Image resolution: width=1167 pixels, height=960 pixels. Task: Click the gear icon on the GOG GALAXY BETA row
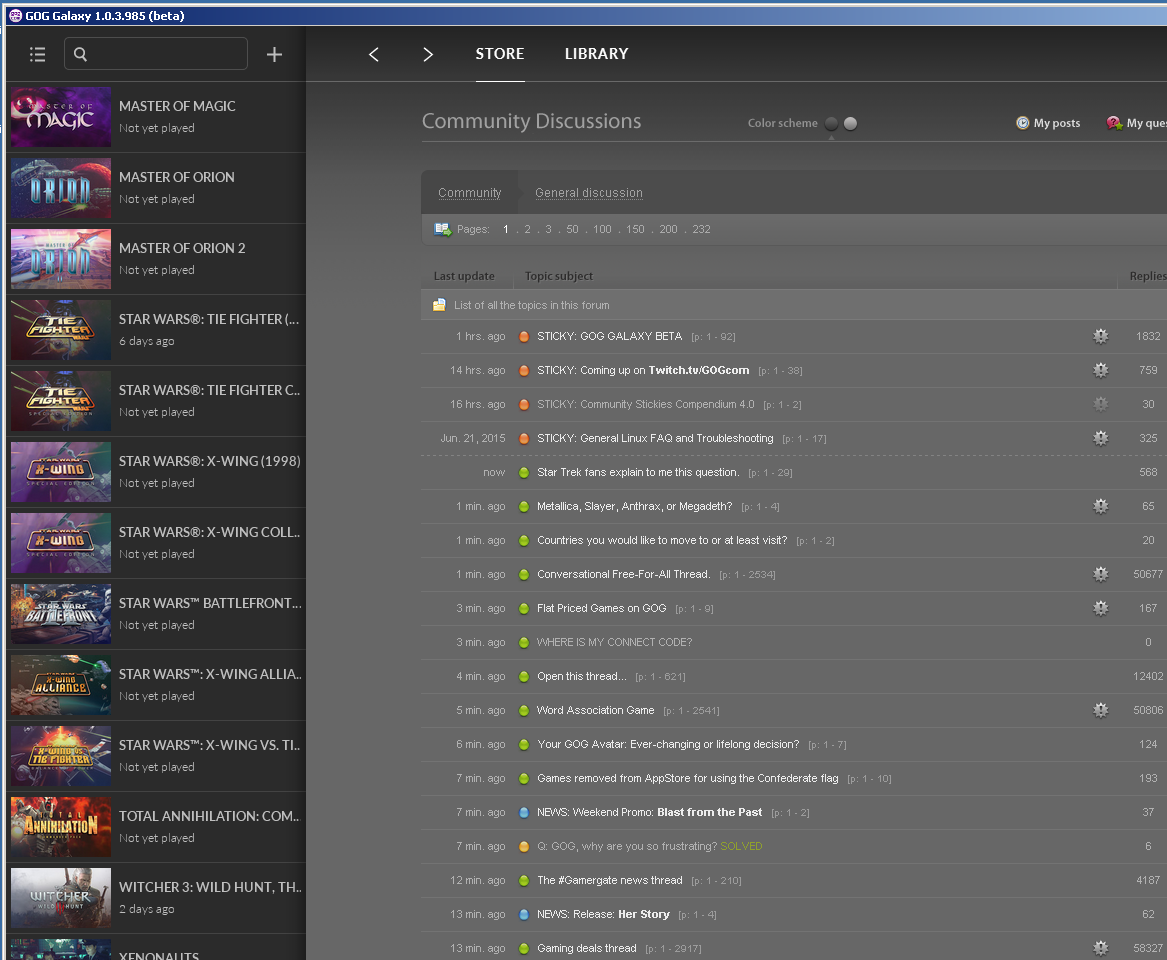pos(1101,336)
